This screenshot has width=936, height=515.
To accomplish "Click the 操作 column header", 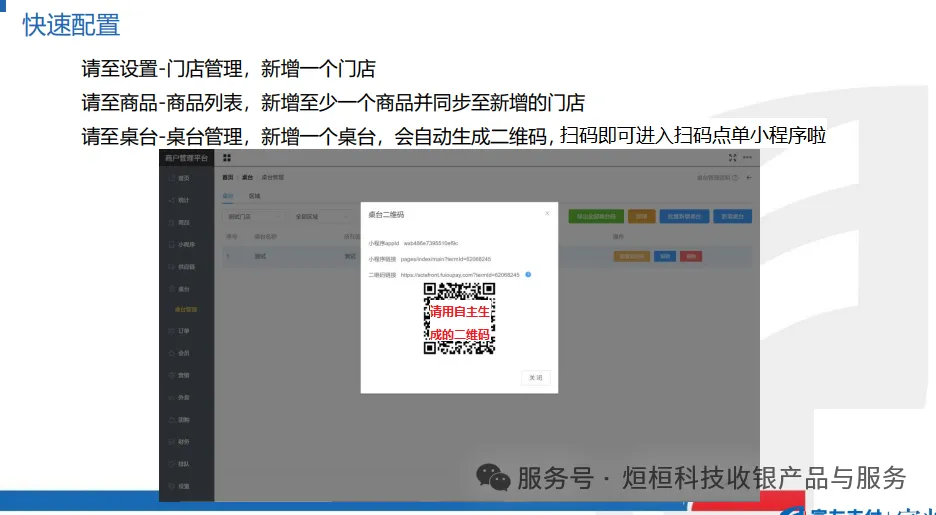I will point(618,237).
